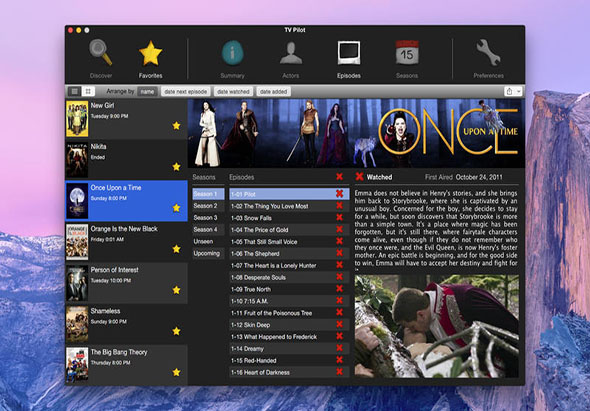Select Season 2 tab

208,206
